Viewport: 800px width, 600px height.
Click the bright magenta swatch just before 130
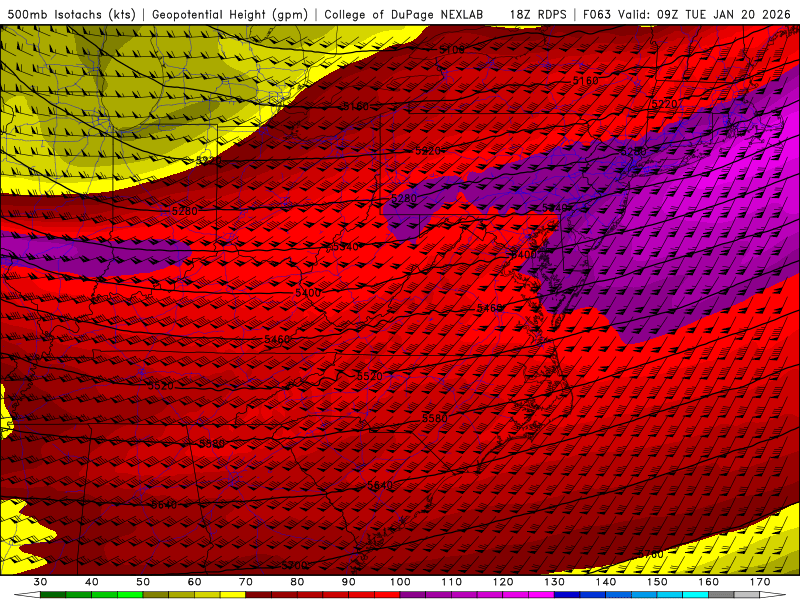[542, 595]
